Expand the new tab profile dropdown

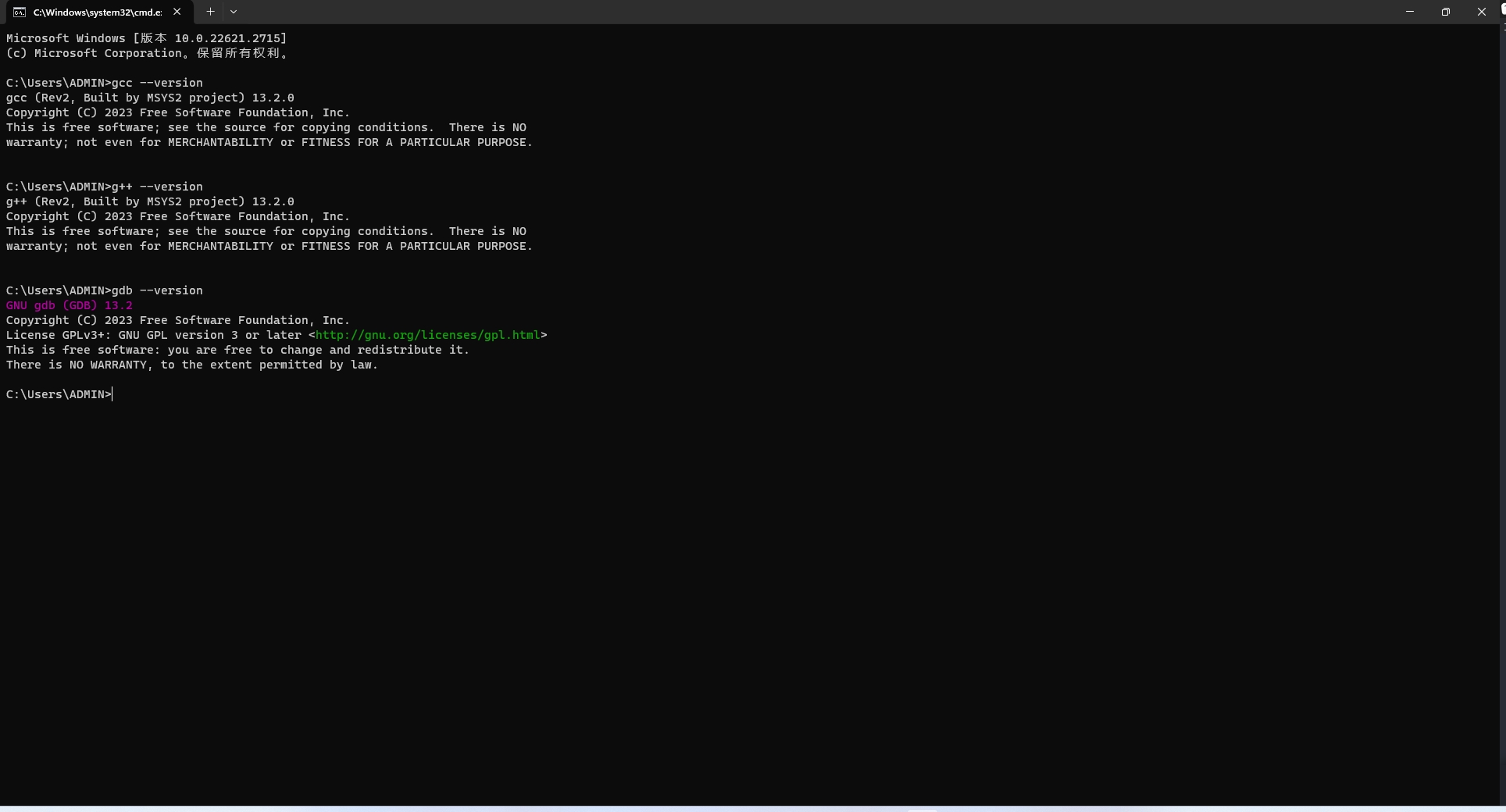coord(234,12)
